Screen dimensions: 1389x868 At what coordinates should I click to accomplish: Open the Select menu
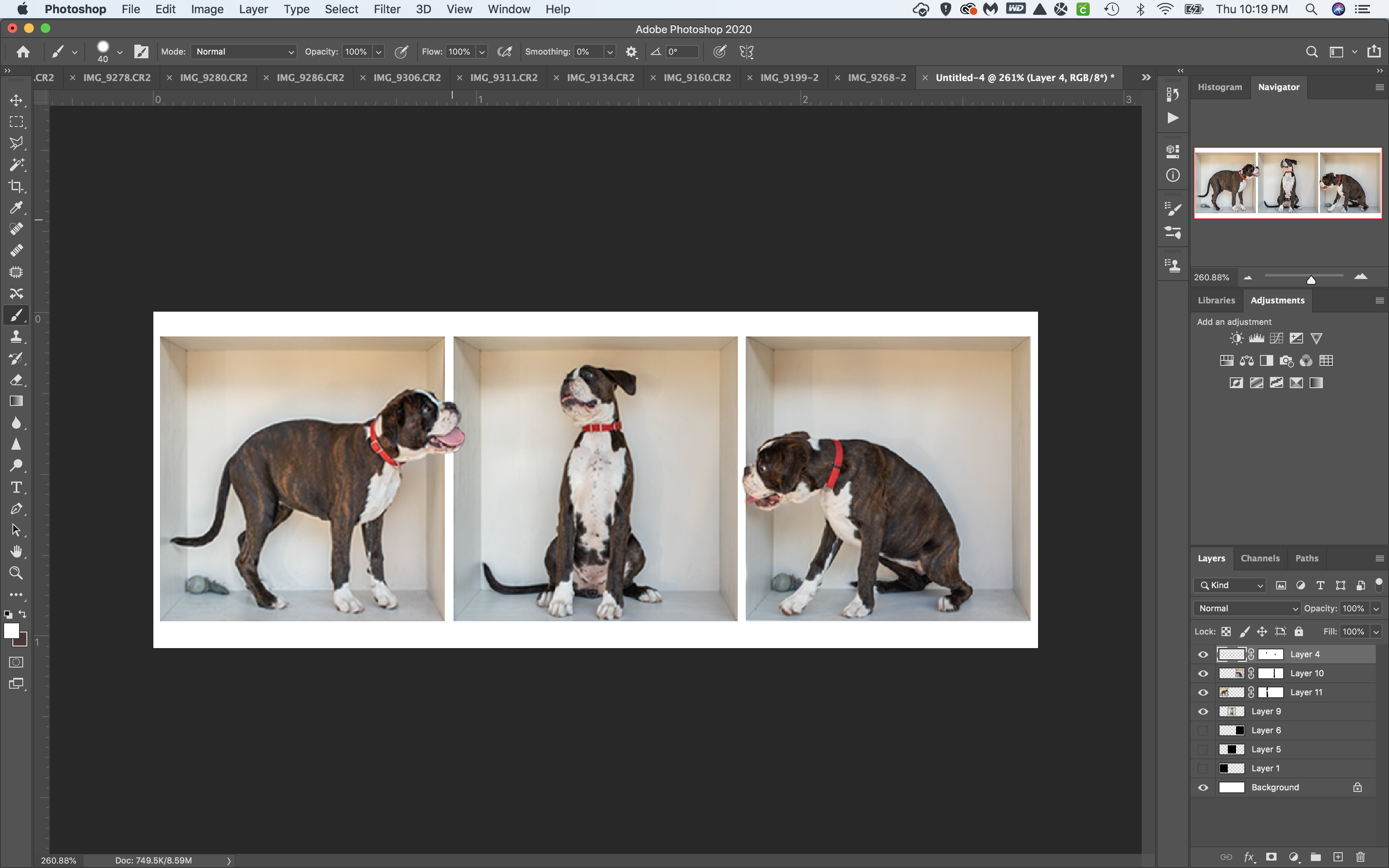341,9
